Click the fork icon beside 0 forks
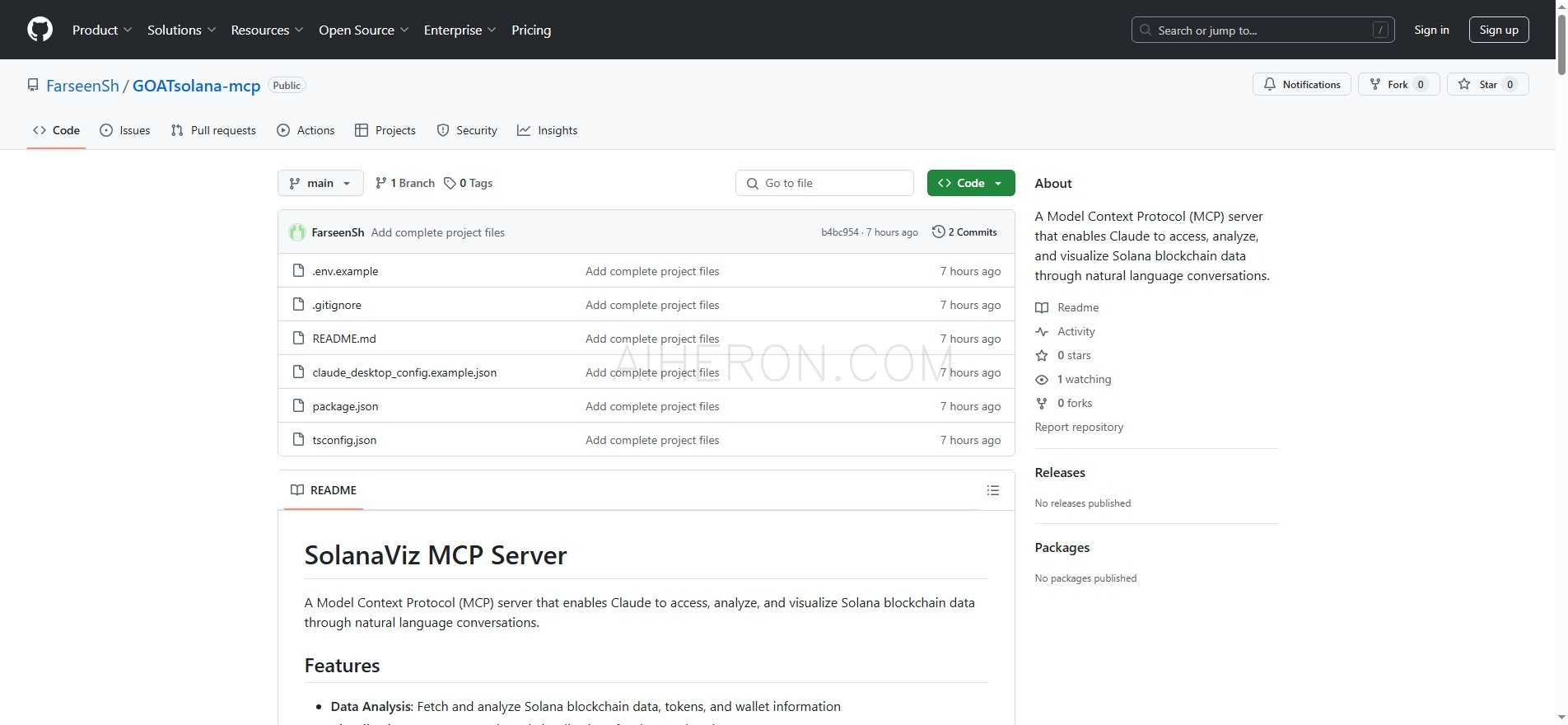1568x725 pixels. pyautogui.click(x=1042, y=403)
